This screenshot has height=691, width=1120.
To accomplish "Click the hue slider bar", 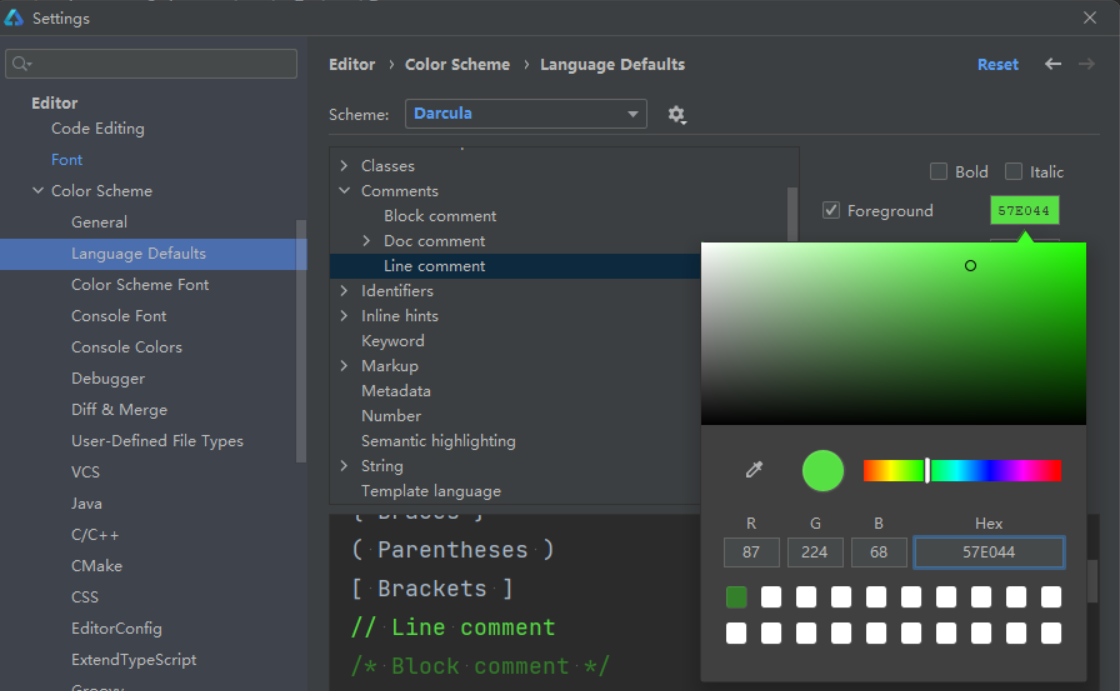I will click(x=962, y=471).
